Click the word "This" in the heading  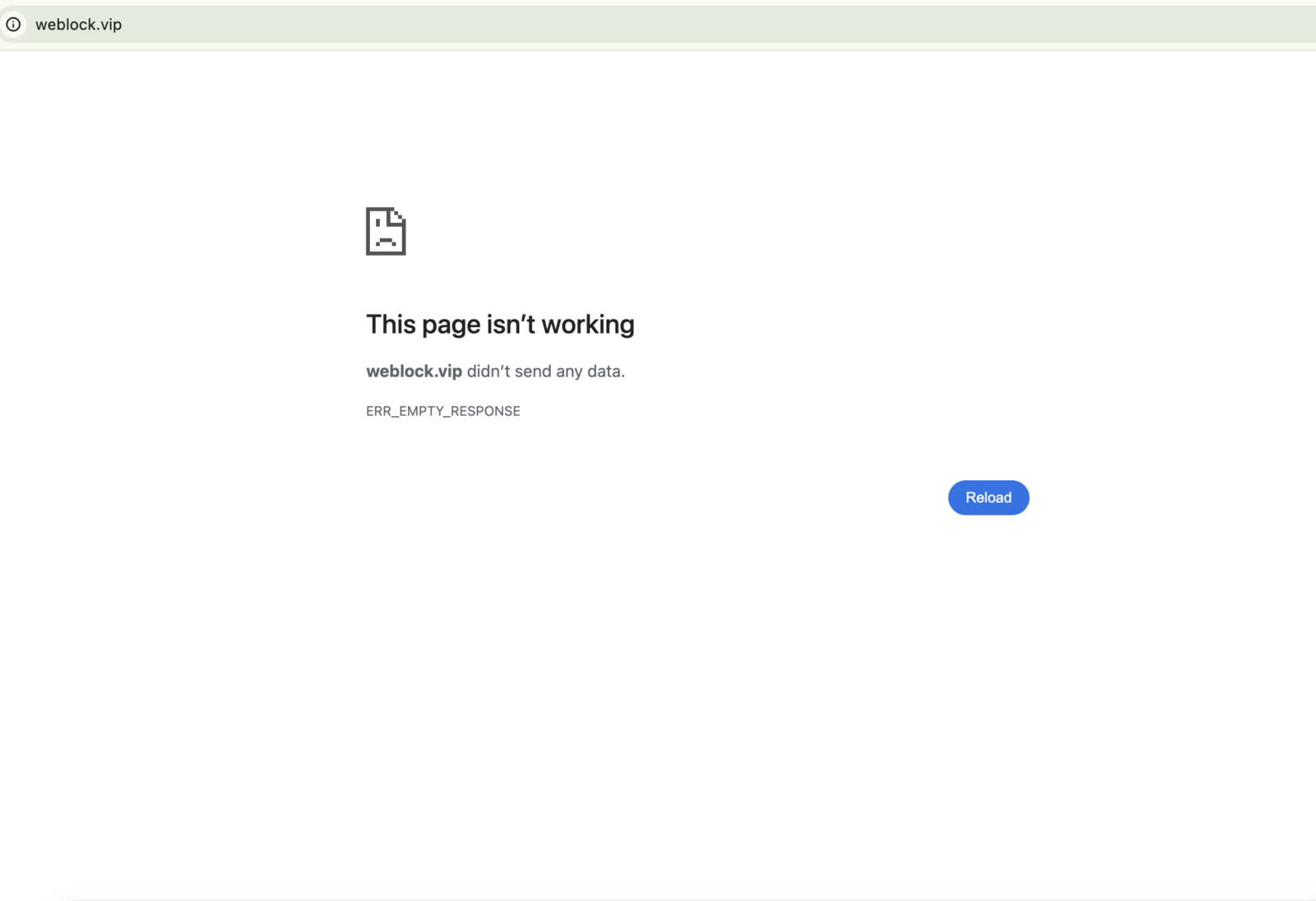tap(391, 325)
